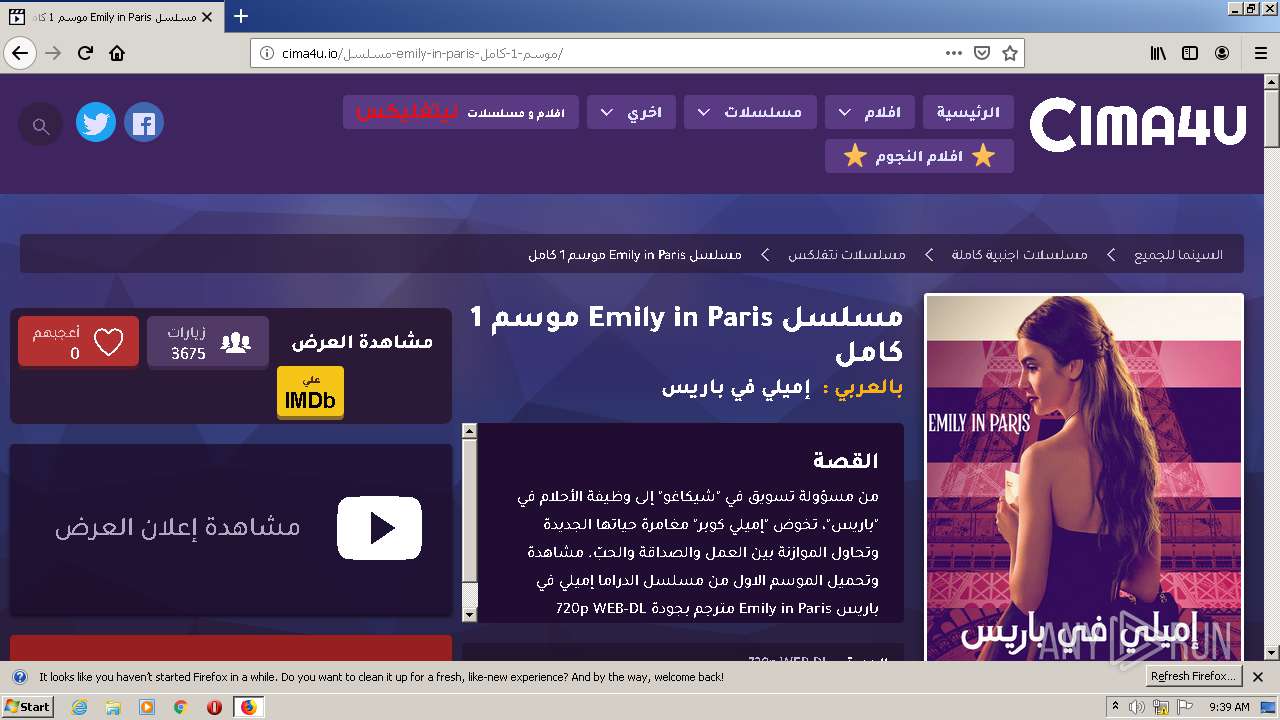
Task: Open افلام و مسلسلات نيتفليكس menu item
Action: pyautogui.click(x=461, y=112)
